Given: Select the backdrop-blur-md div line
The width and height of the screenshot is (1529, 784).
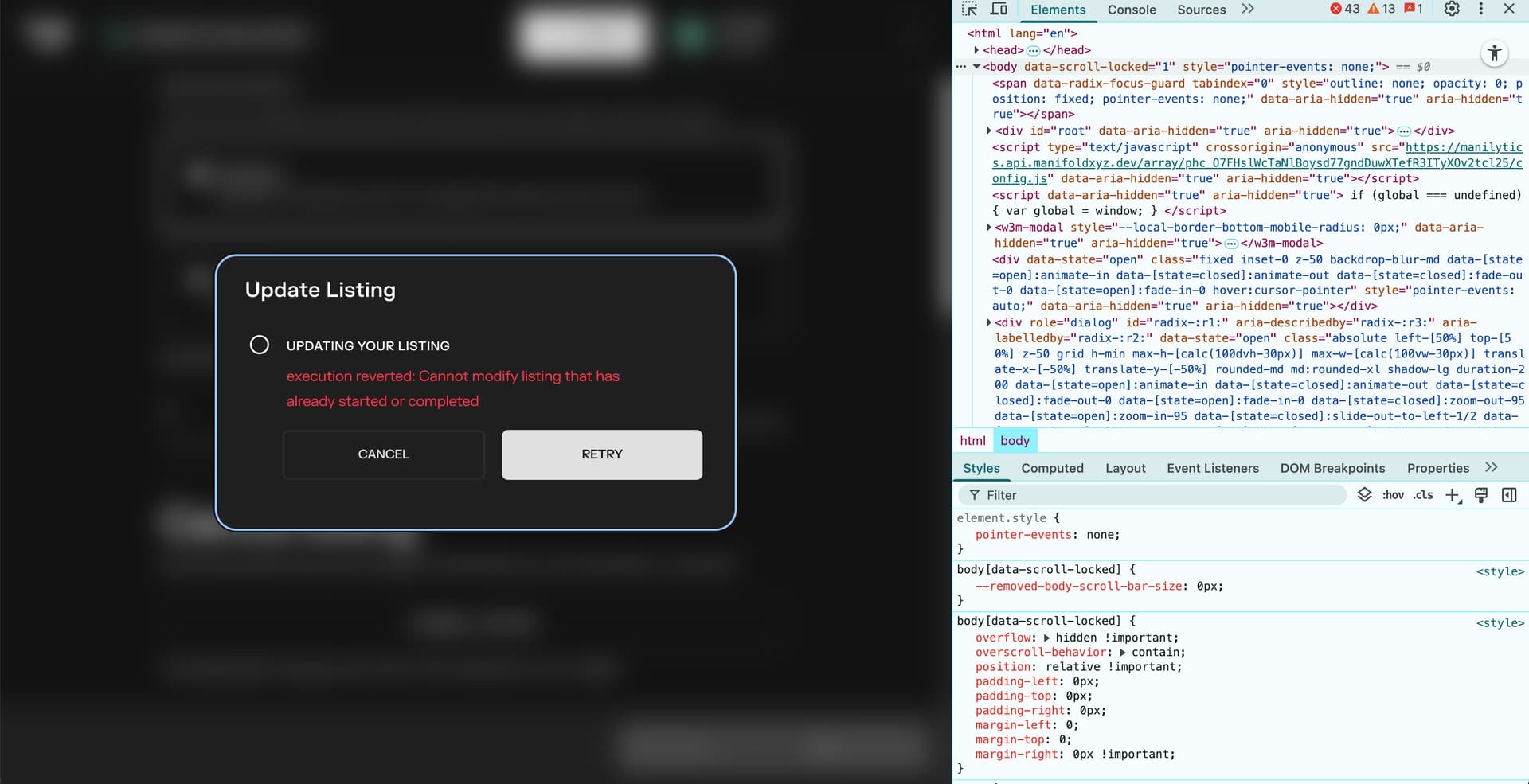Looking at the screenshot, I should [1257, 283].
